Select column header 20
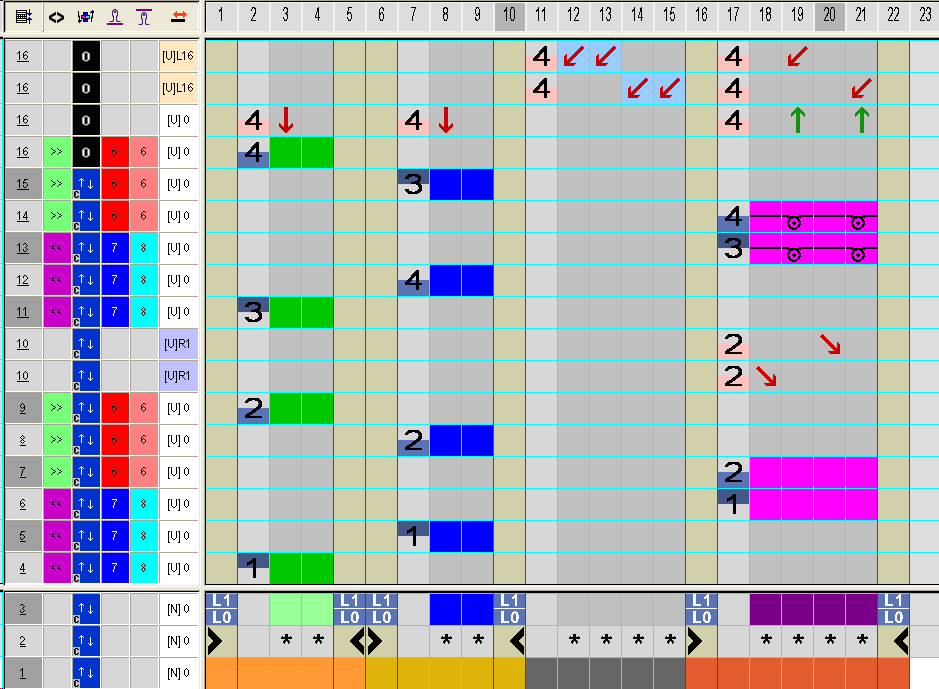This screenshot has width=939, height=689. tap(829, 17)
